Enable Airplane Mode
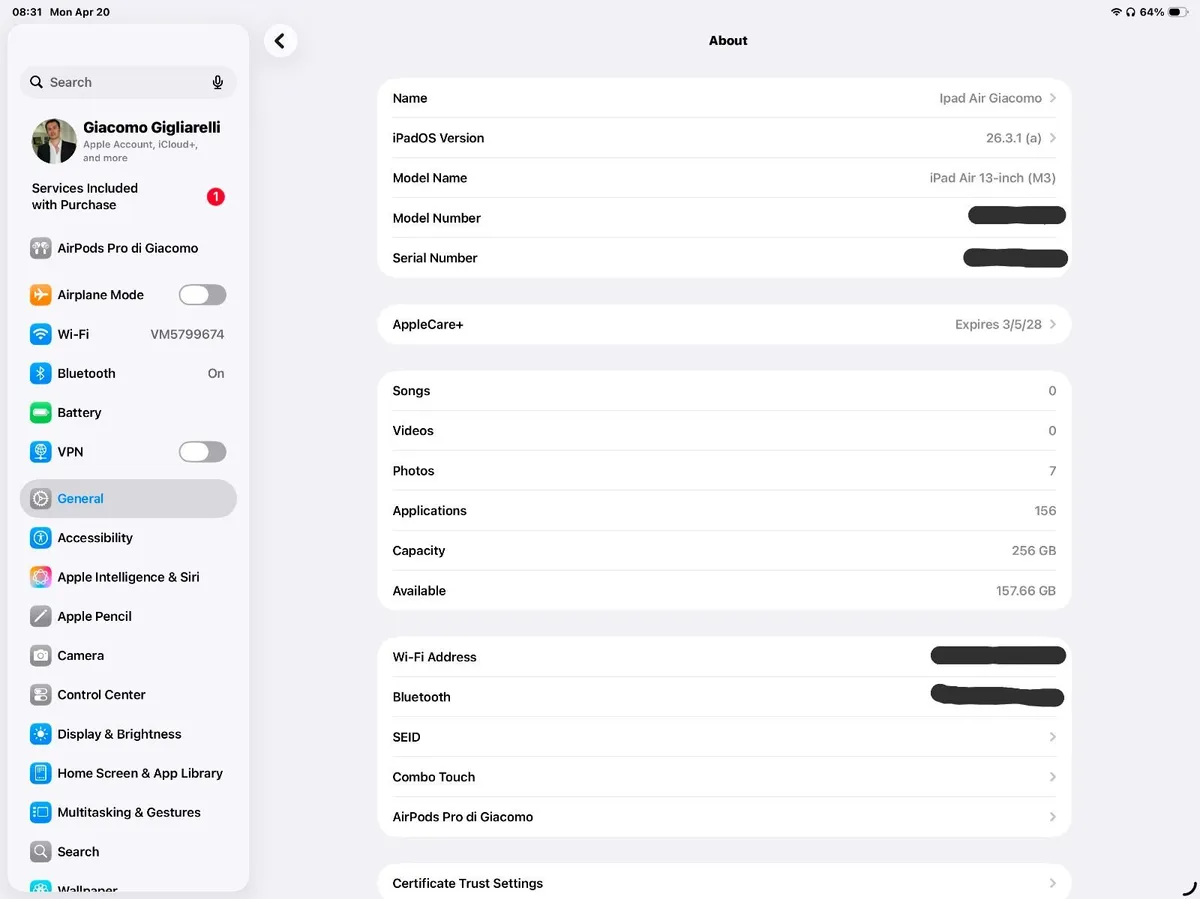1200x899 pixels. [202, 294]
